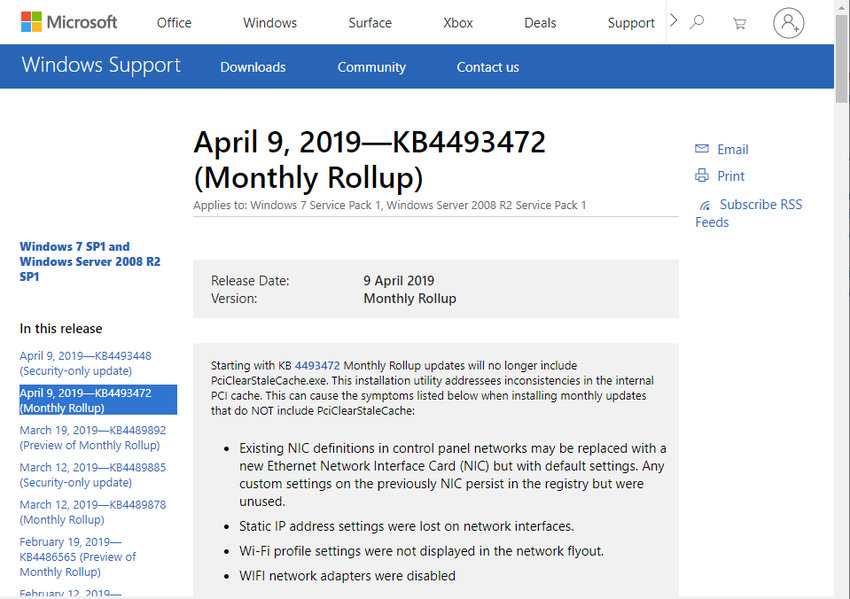Click the 'Applies to: Windows 7 Service Pack 1' text
Screen dimensions: 850x599
tap(389, 205)
